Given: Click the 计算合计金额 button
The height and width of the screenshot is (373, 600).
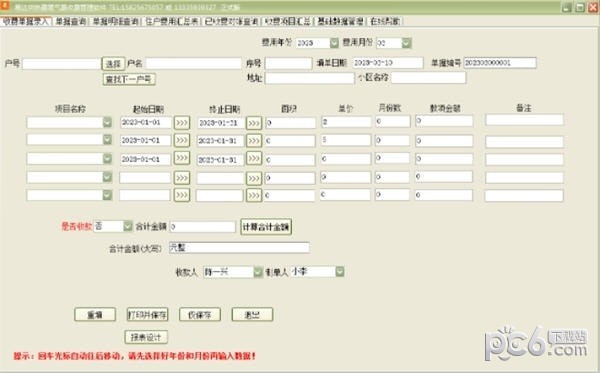Looking at the screenshot, I should [x=266, y=227].
